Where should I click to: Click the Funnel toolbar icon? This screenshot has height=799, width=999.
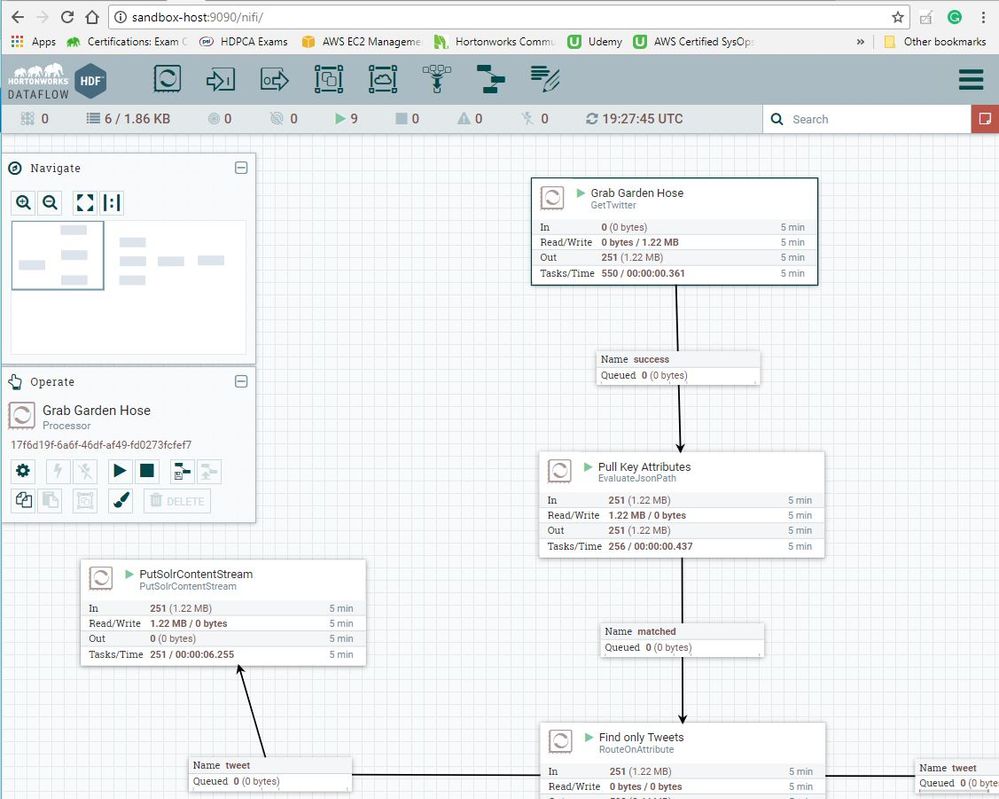click(x=436, y=80)
